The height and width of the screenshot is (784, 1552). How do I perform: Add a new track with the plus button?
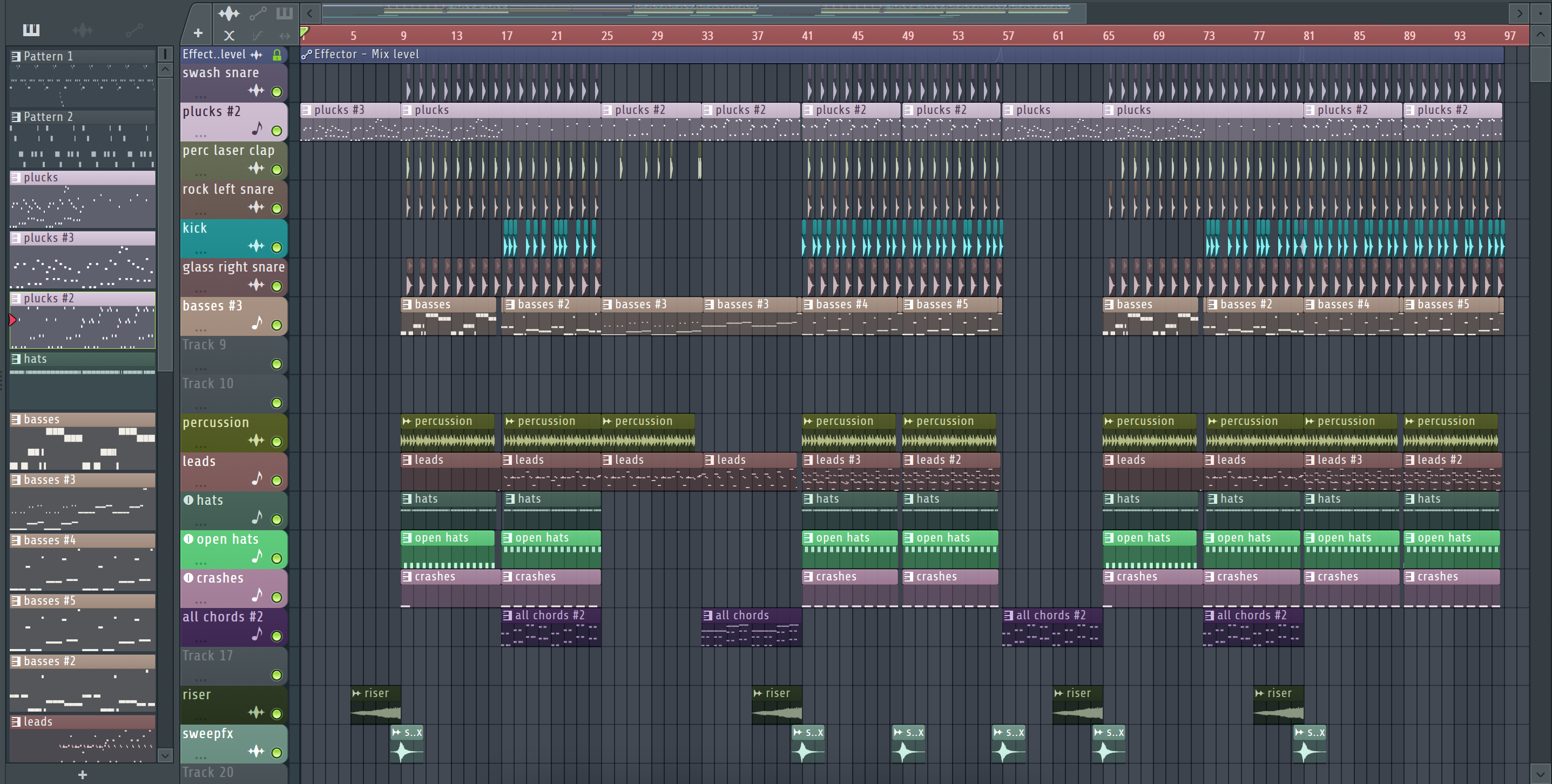(x=198, y=33)
